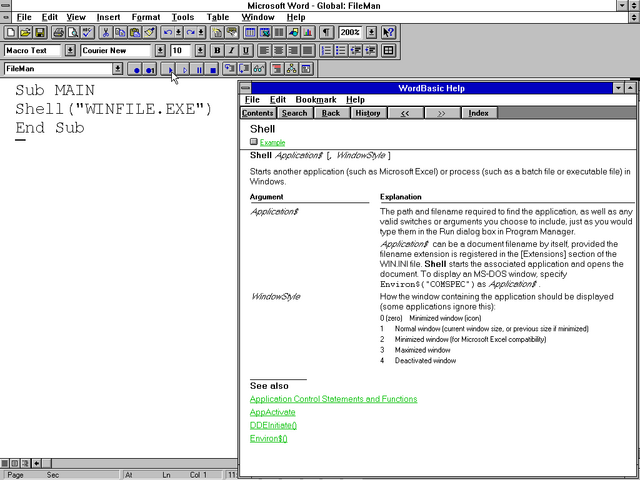The image size is (640, 480).
Task: Open the Window menu in Word
Action: (x=258, y=17)
